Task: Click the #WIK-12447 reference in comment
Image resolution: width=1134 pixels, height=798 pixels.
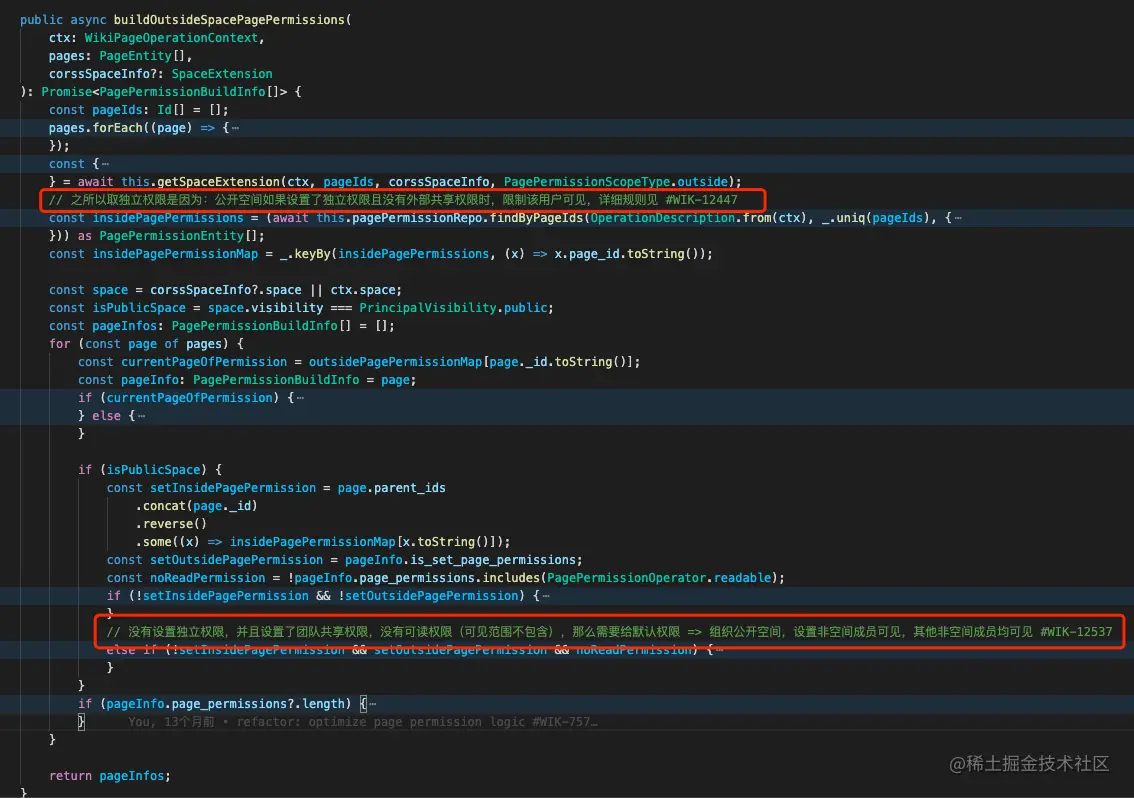Action: click(702, 200)
